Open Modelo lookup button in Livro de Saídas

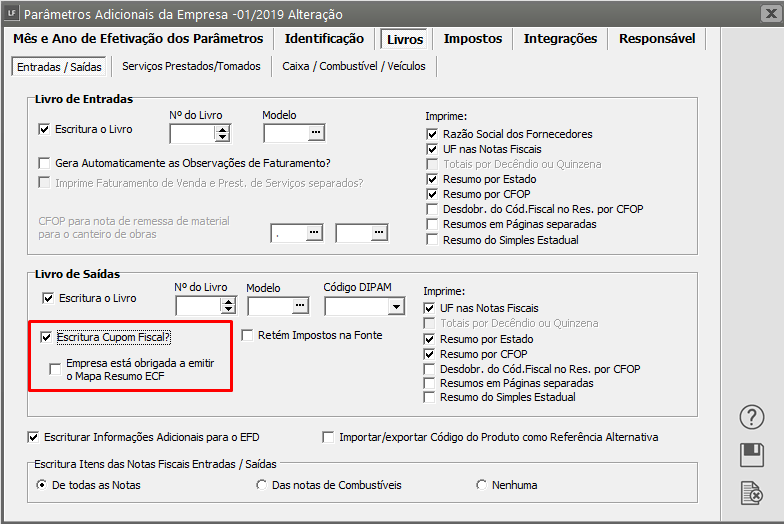click(300, 306)
